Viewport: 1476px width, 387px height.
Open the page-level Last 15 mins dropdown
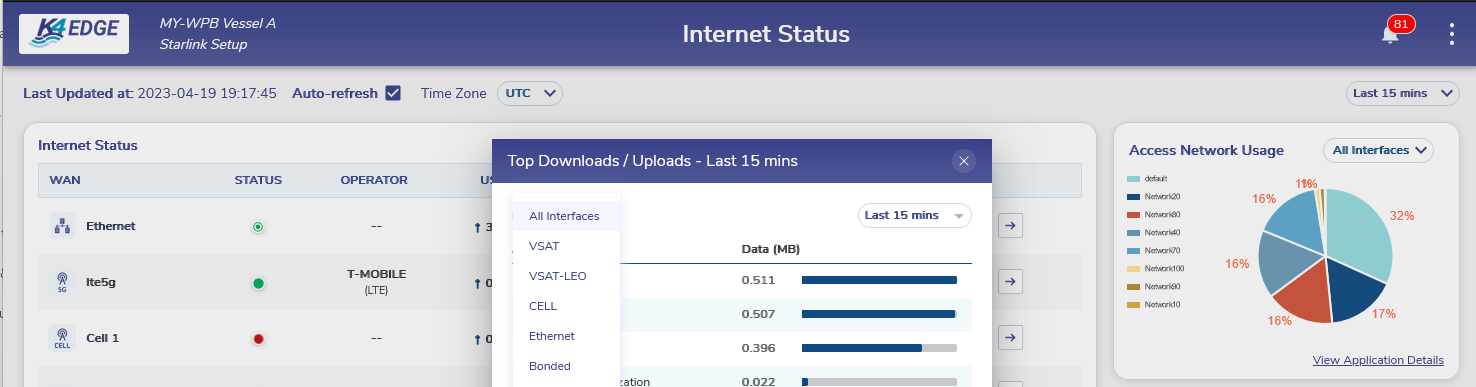pyautogui.click(x=1402, y=93)
